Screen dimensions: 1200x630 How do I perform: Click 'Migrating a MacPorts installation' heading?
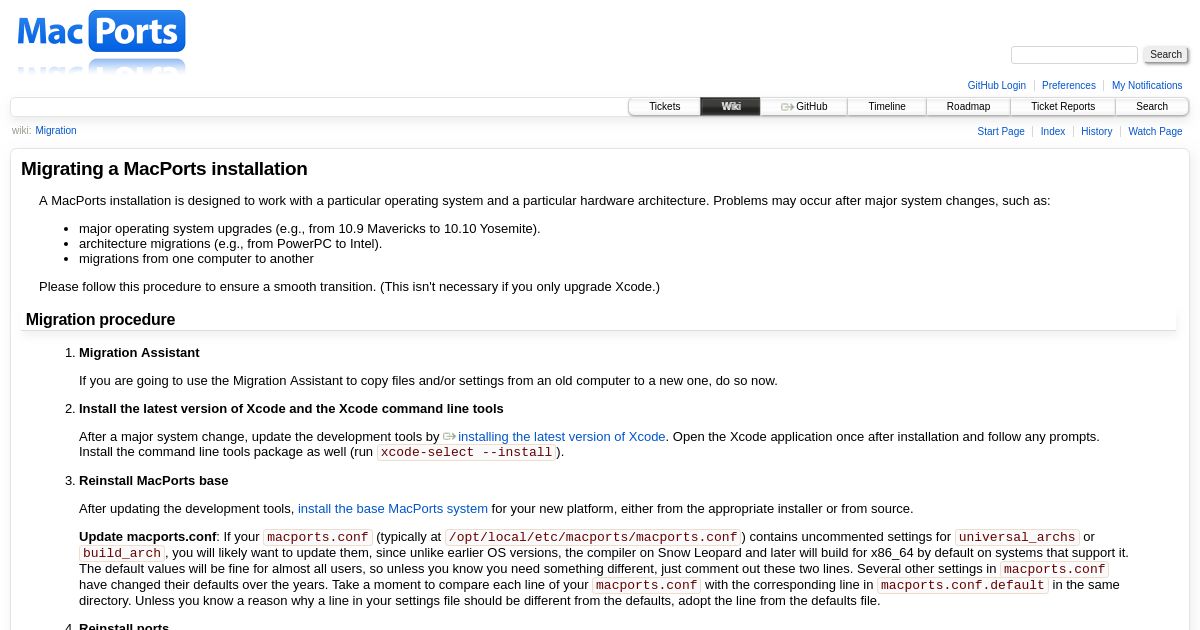pos(164,169)
